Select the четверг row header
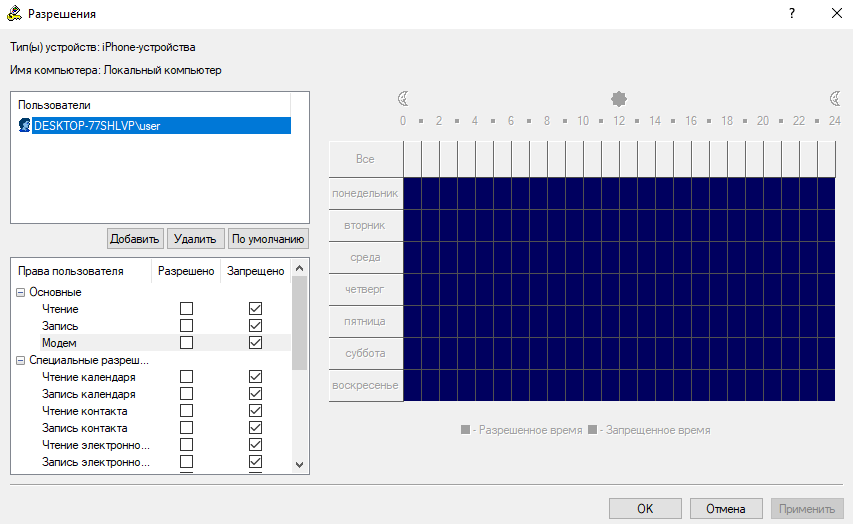 366,289
